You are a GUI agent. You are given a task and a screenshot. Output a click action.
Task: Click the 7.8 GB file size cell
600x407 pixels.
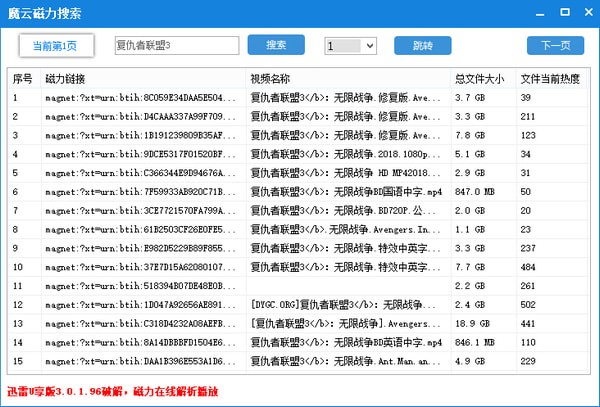point(470,135)
